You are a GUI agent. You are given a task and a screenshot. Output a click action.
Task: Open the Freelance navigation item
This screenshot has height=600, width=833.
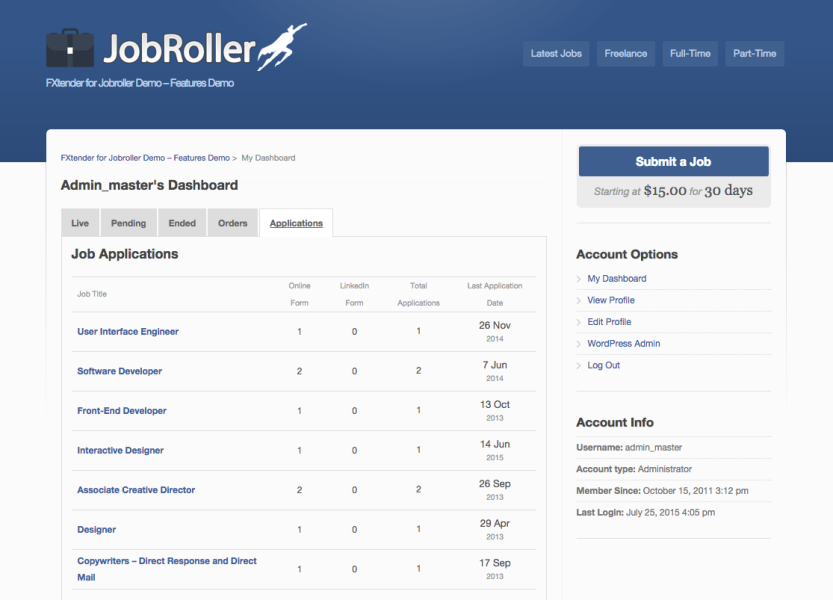[x=625, y=54]
